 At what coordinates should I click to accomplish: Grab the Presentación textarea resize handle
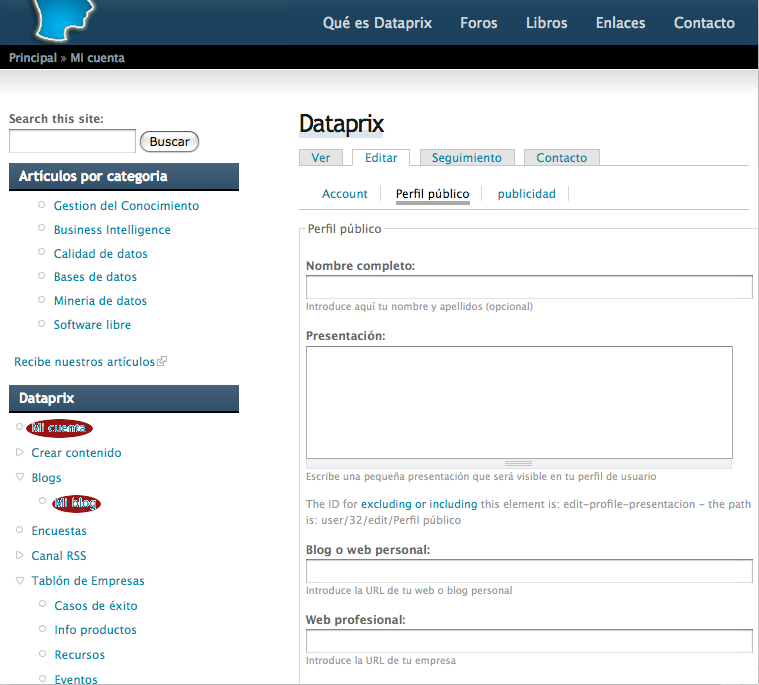[x=518, y=463]
